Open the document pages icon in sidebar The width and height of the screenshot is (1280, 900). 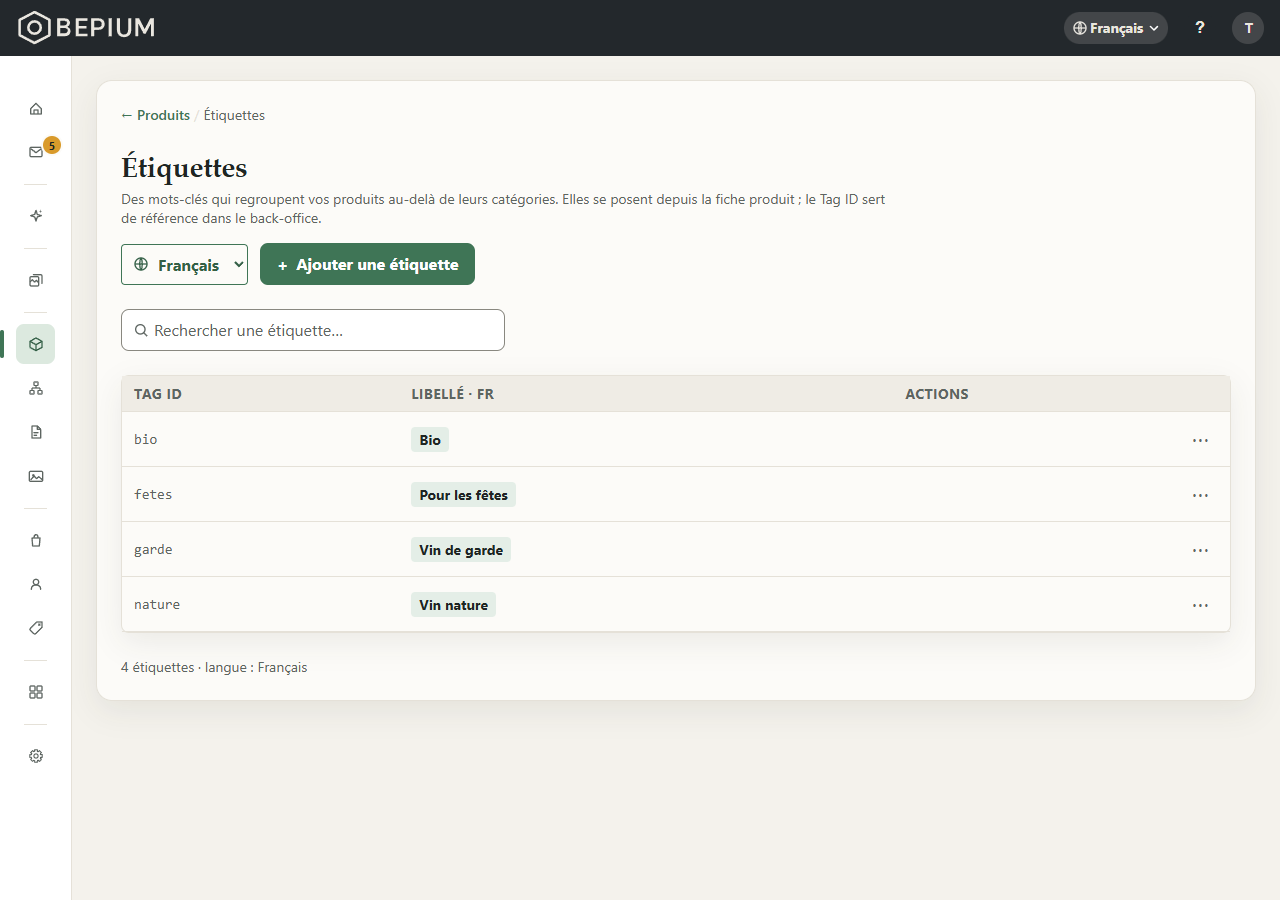[x=36, y=432]
